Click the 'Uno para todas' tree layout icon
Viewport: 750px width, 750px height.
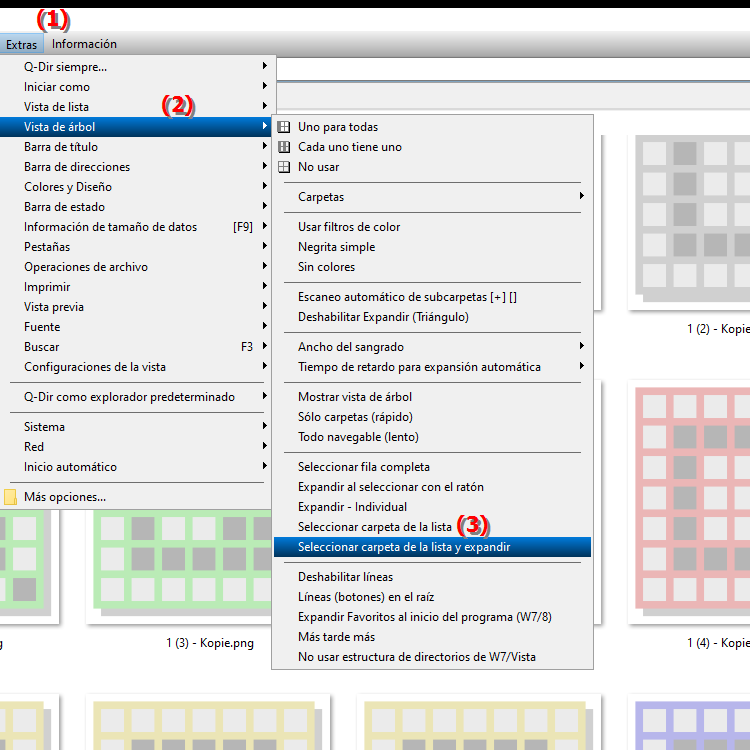(x=284, y=127)
